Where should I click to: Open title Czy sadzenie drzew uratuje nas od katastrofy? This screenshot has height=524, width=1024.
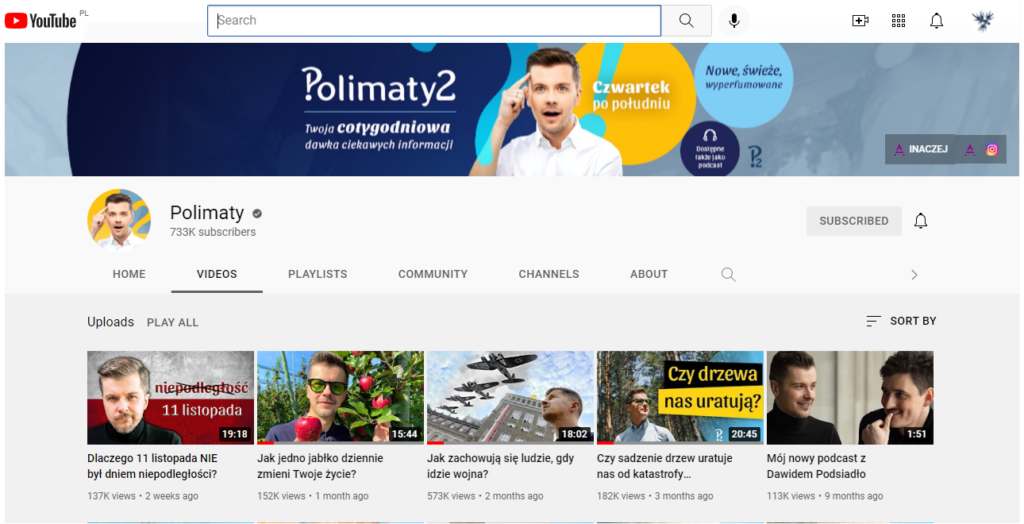pyautogui.click(x=665, y=467)
